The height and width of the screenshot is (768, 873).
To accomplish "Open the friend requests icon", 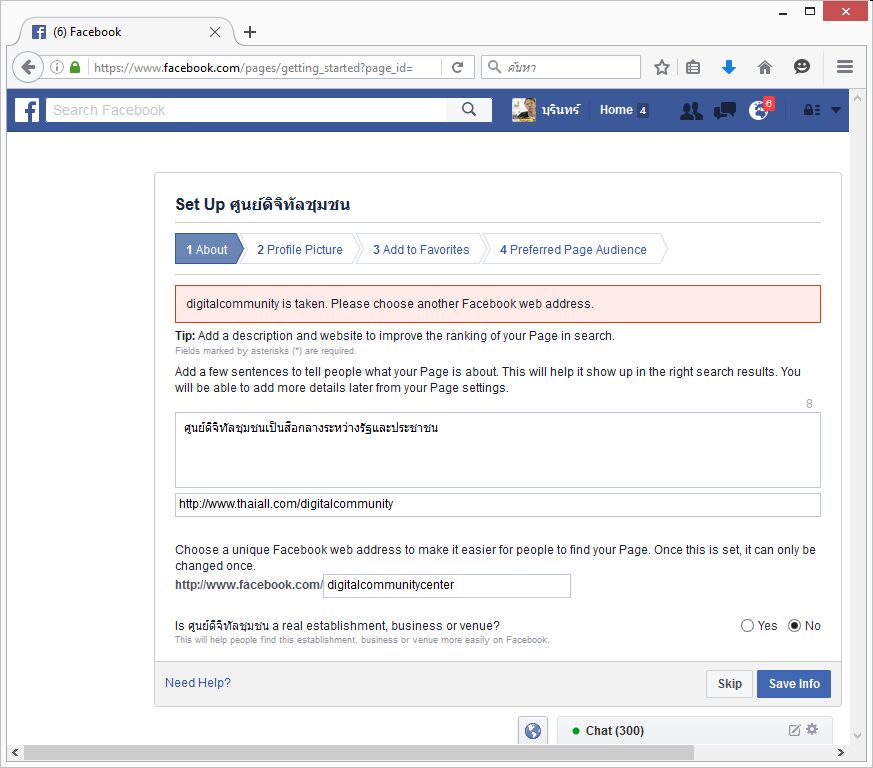I will coord(691,110).
